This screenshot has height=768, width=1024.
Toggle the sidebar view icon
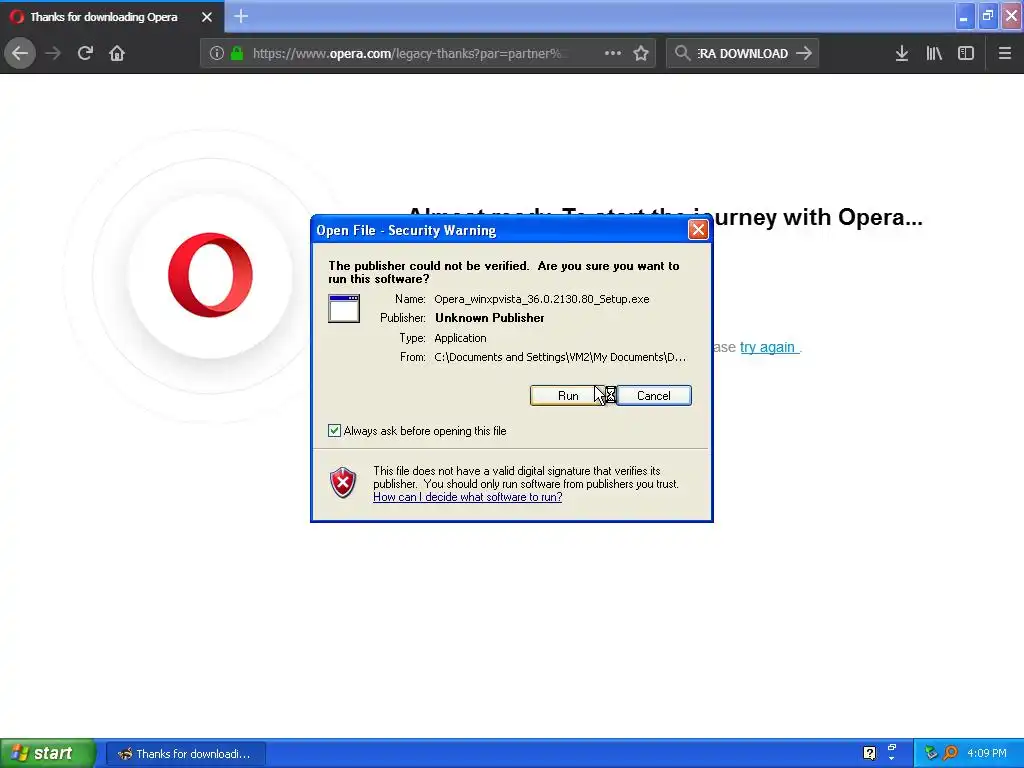coord(966,53)
